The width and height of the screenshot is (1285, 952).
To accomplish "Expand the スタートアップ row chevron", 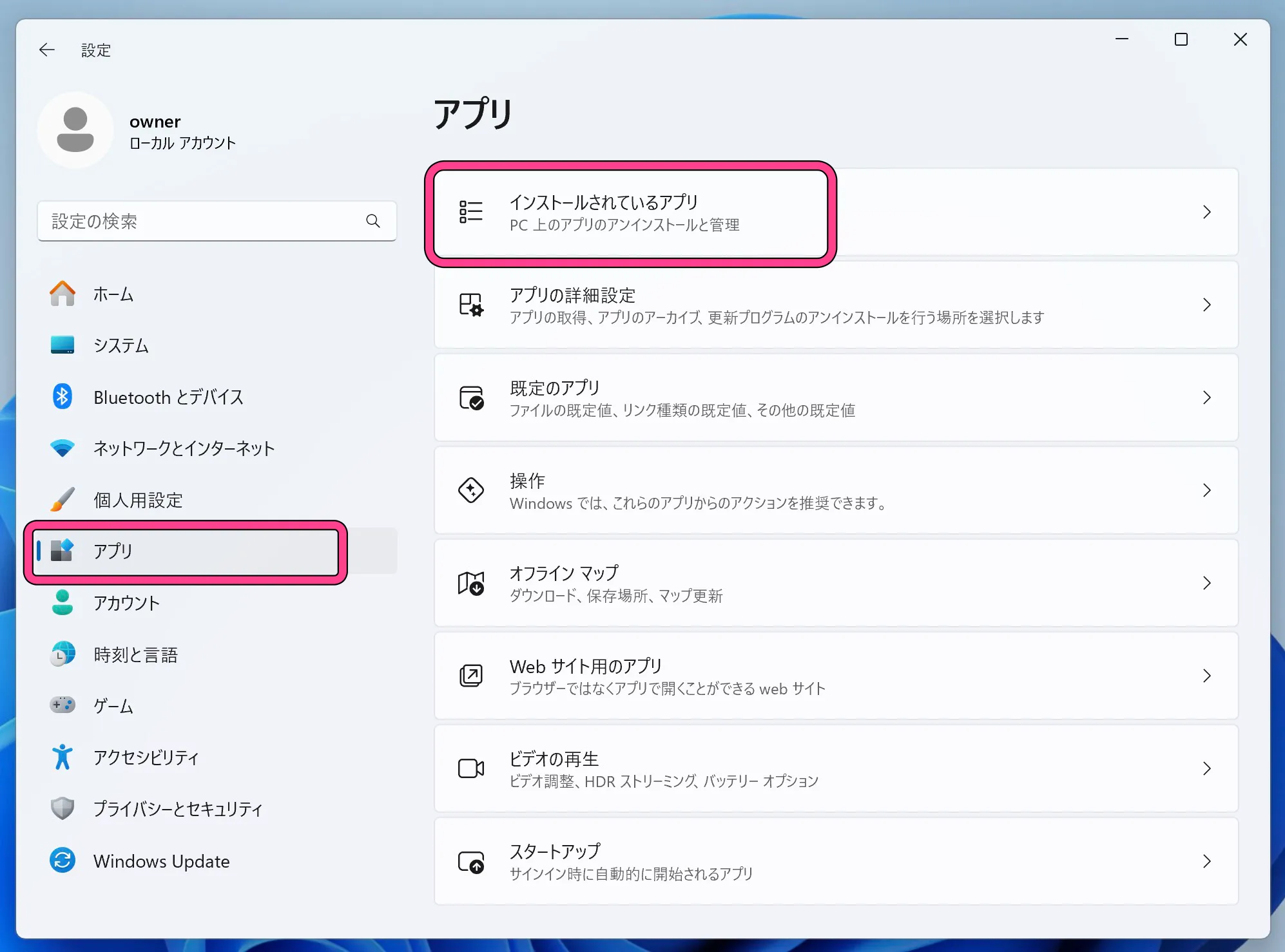I will coord(1207,861).
